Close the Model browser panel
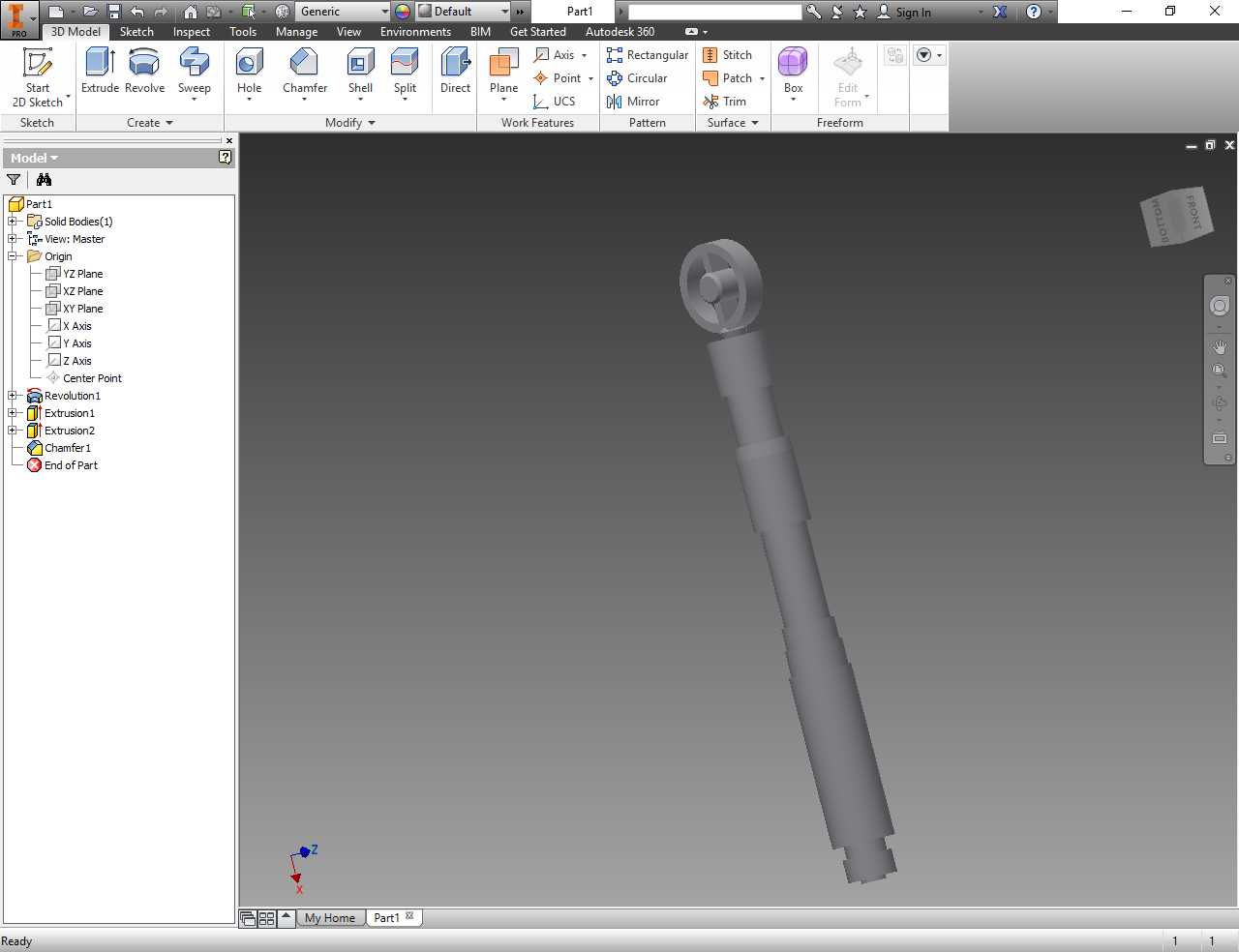This screenshot has height=952, width=1239. point(229,141)
